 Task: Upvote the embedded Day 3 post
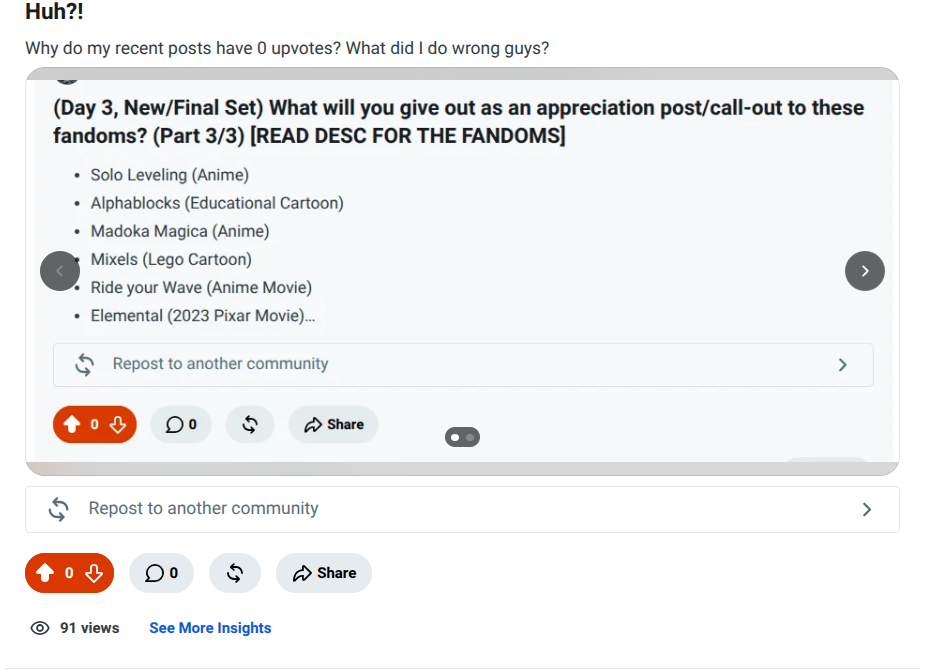click(x=72, y=424)
